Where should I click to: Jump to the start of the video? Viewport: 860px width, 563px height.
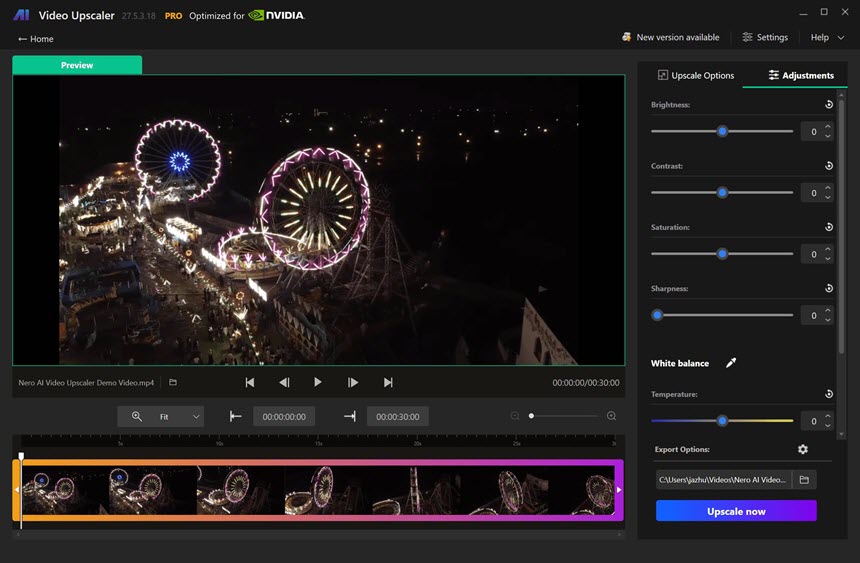coord(250,382)
